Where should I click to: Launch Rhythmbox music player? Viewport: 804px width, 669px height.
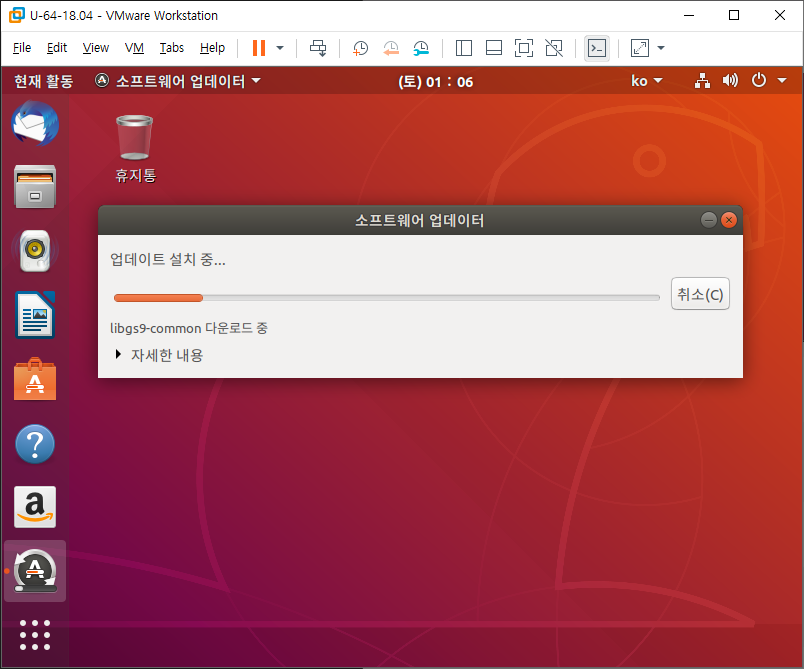[35, 251]
